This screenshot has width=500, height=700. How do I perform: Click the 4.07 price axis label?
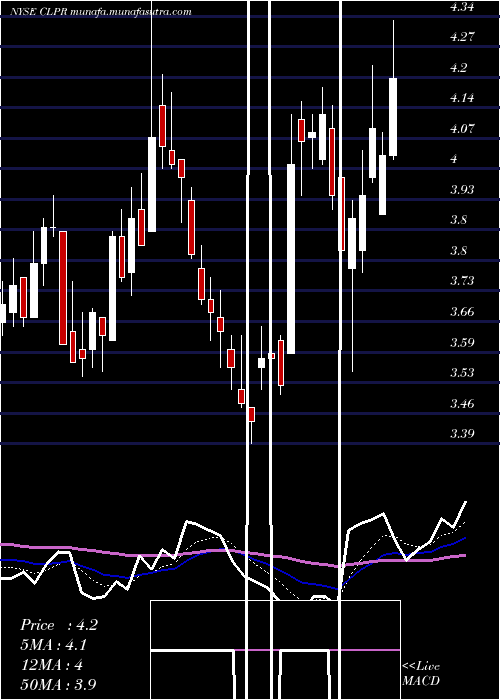(463, 129)
